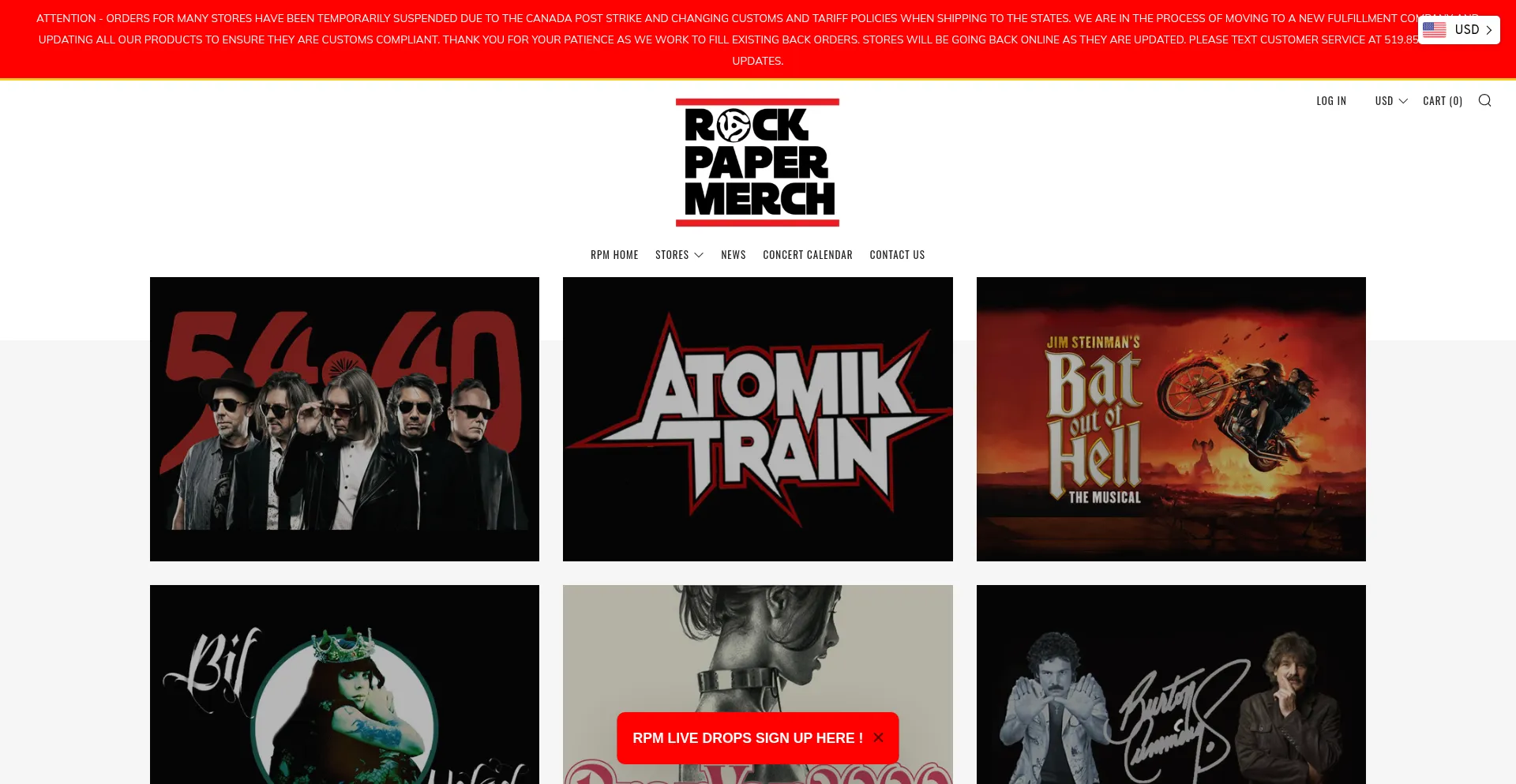
Task: Click the Log In link
Action: click(x=1331, y=101)
